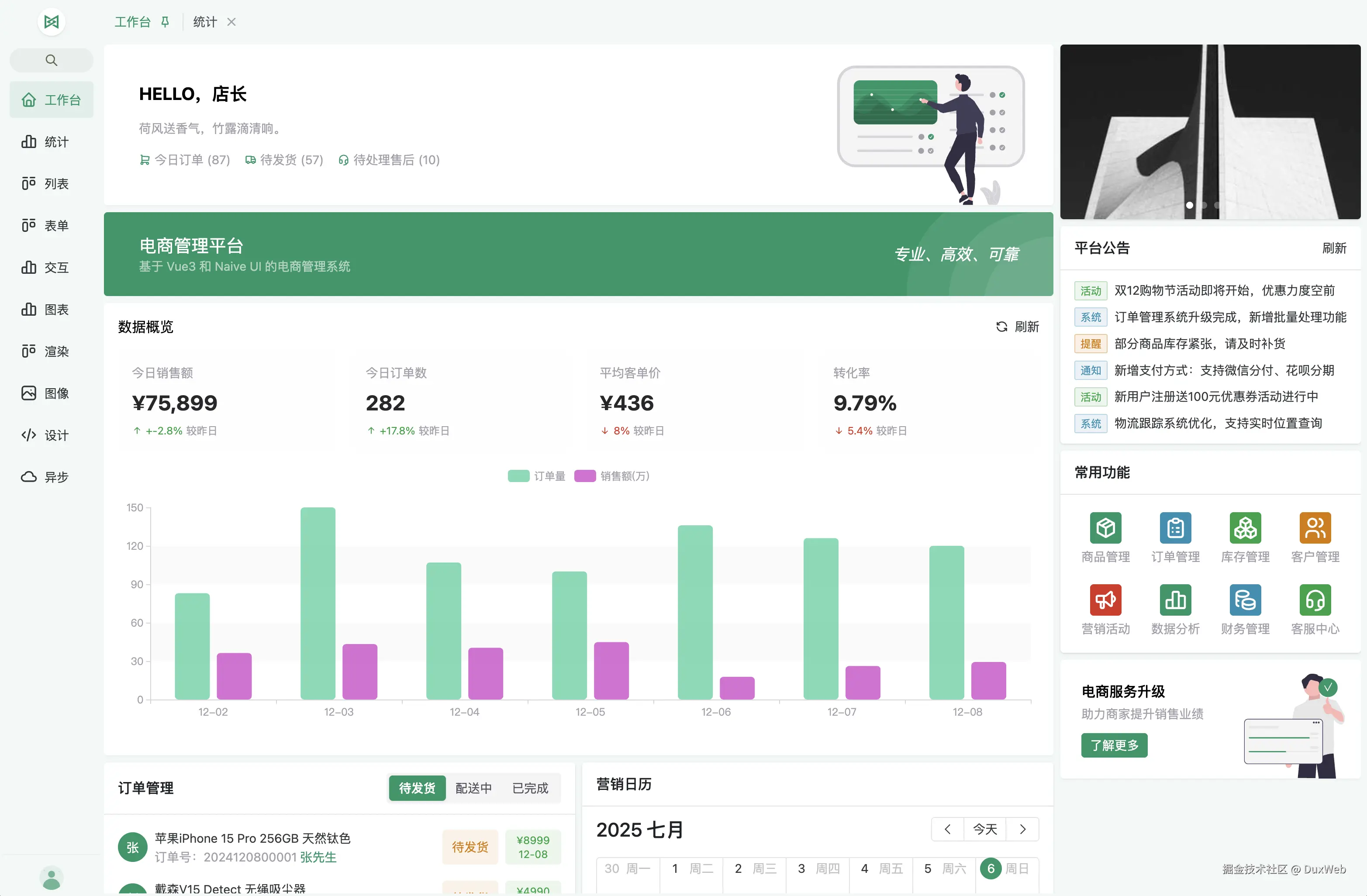Select first carousel dot indicator
The image size is (1367, 896).
pos(1190,205)
